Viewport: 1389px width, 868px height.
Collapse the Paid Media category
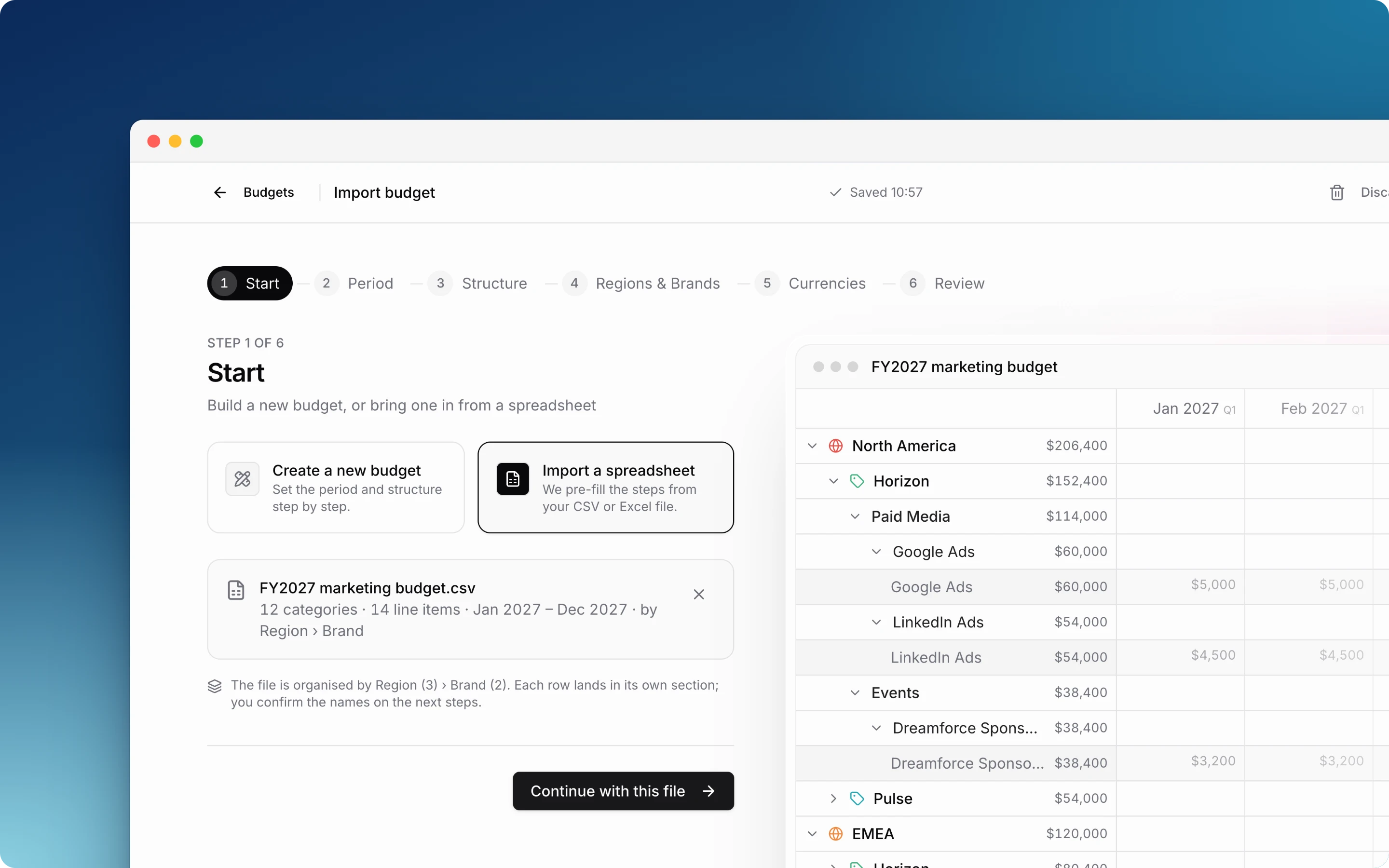coord(855,516)
